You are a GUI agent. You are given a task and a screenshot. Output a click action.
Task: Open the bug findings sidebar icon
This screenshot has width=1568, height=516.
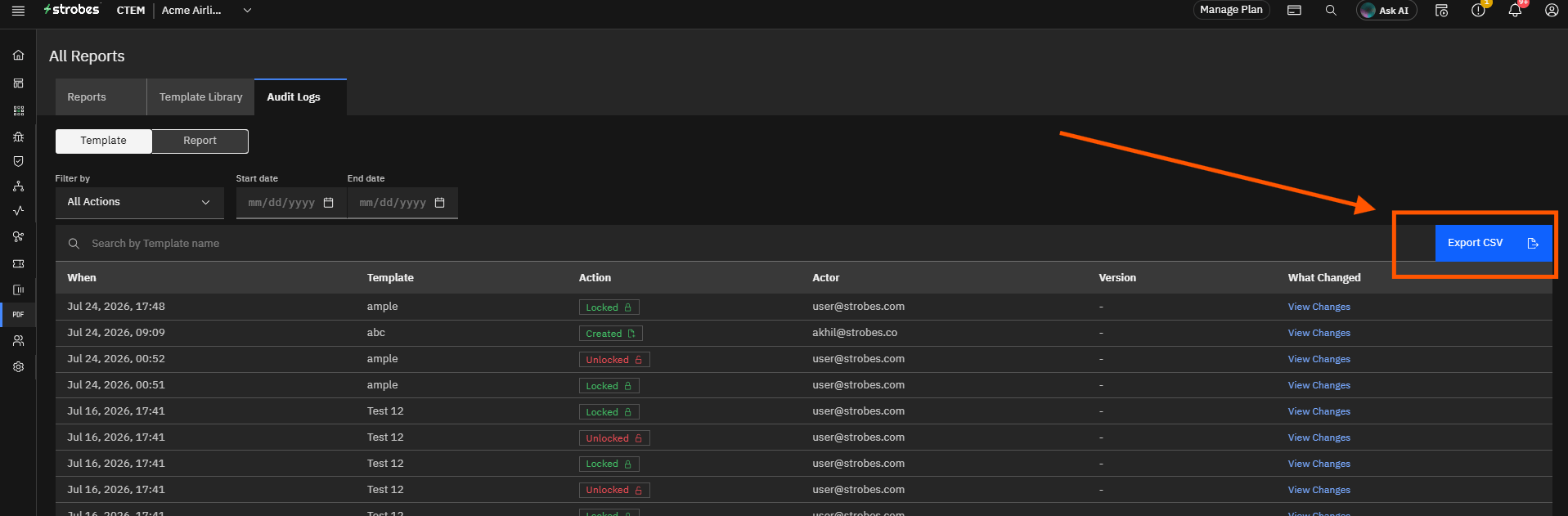18,137
